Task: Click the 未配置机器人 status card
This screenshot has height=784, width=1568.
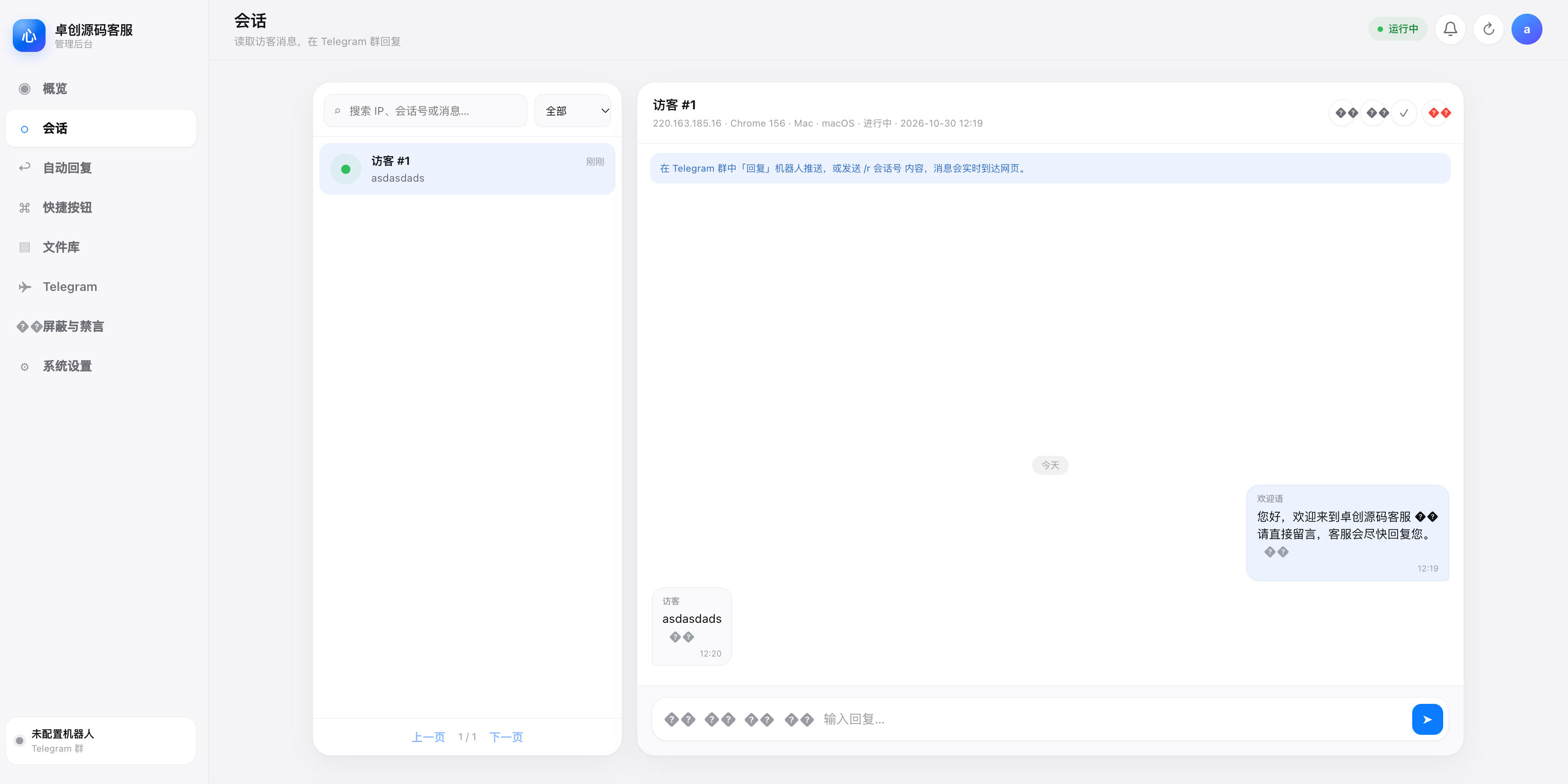Action: point(101,740)
